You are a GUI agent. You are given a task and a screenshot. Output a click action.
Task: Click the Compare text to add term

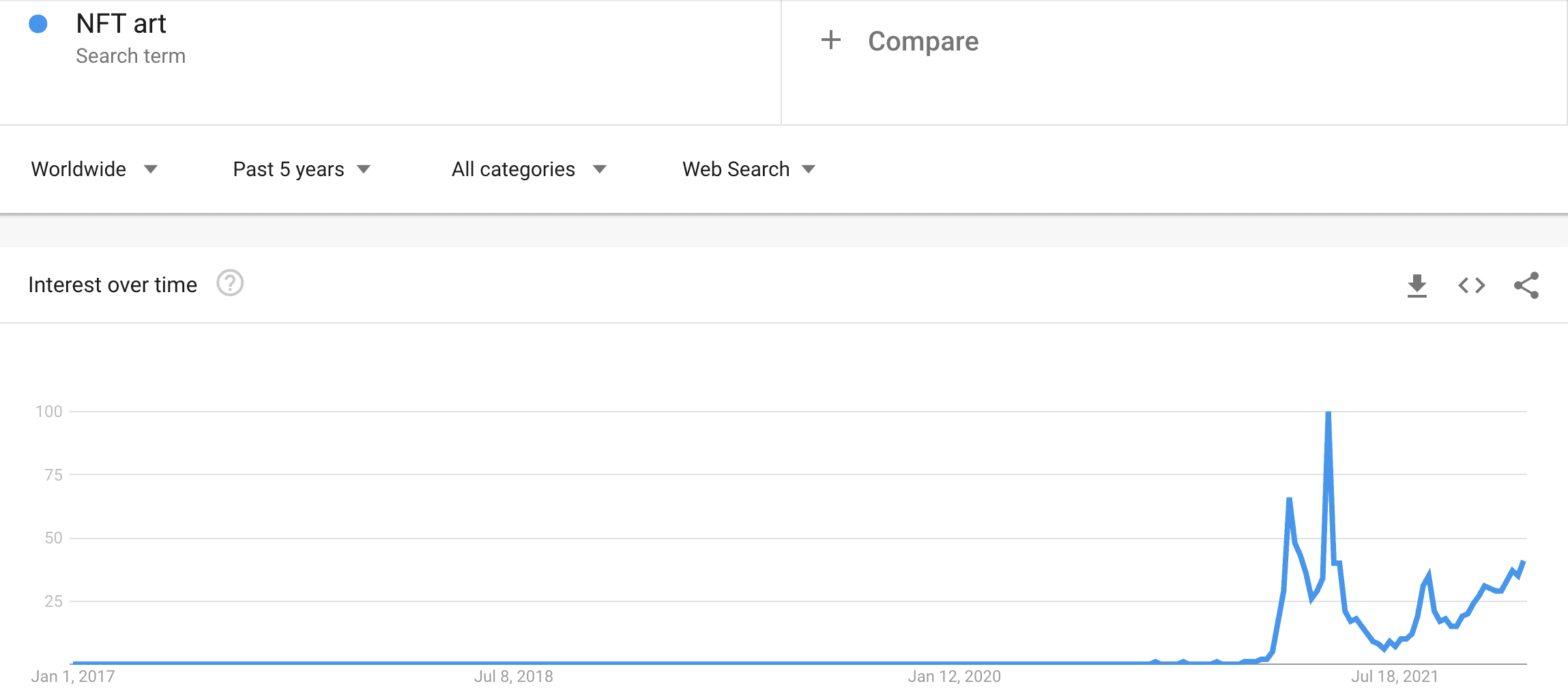click(x=923, y=42)
